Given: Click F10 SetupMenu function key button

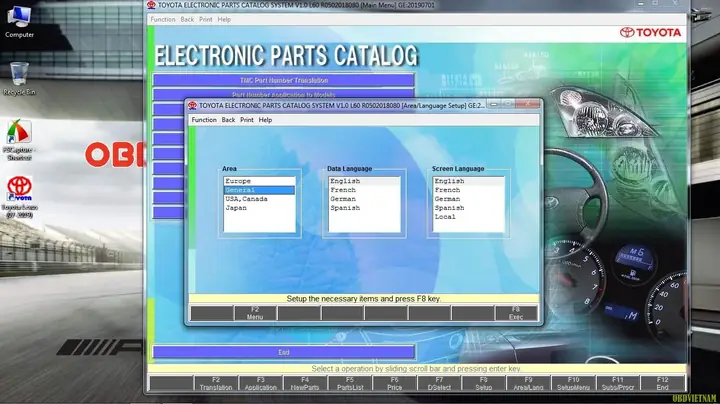Looking at the screenshot, I should [x=573, y=384].
